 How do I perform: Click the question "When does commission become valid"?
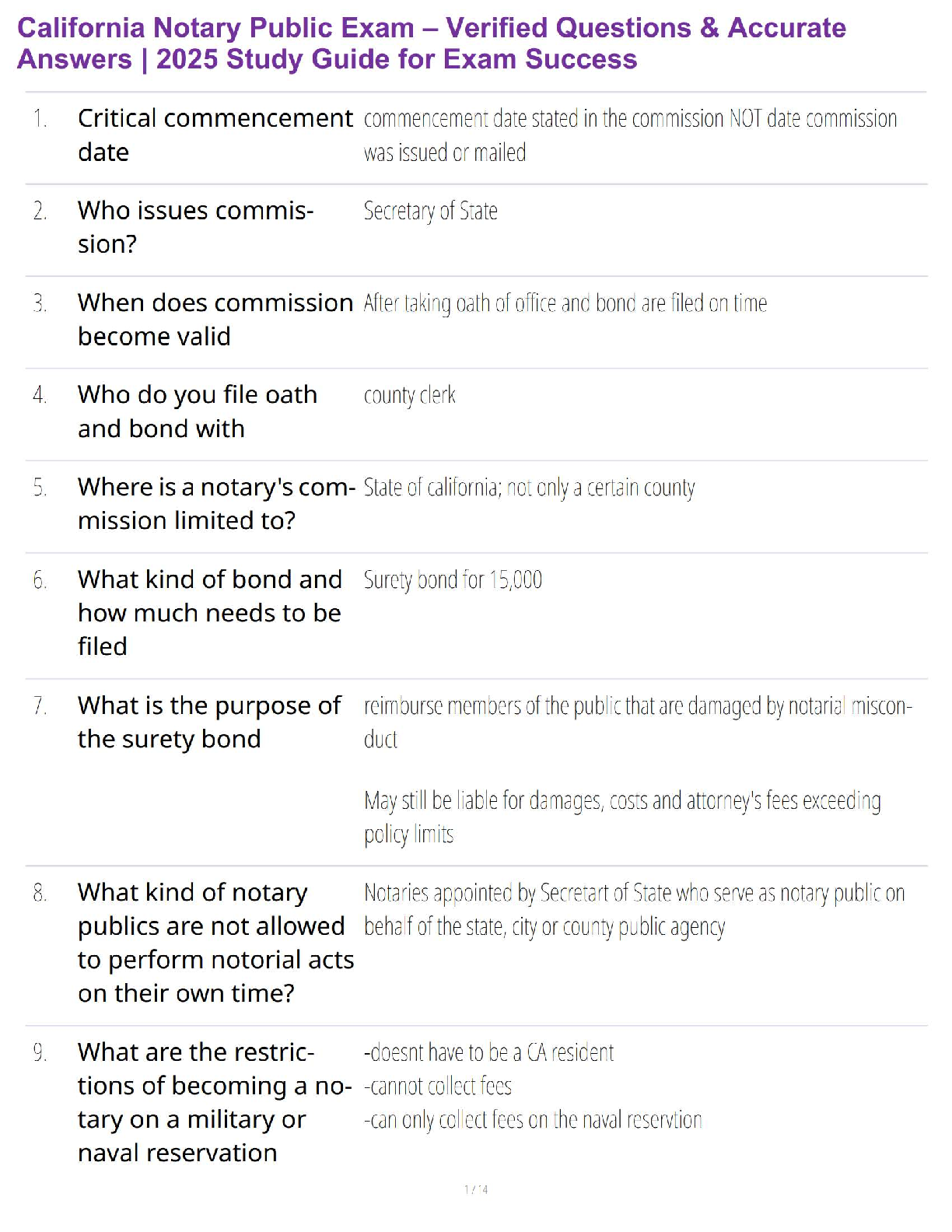[215, 319]
